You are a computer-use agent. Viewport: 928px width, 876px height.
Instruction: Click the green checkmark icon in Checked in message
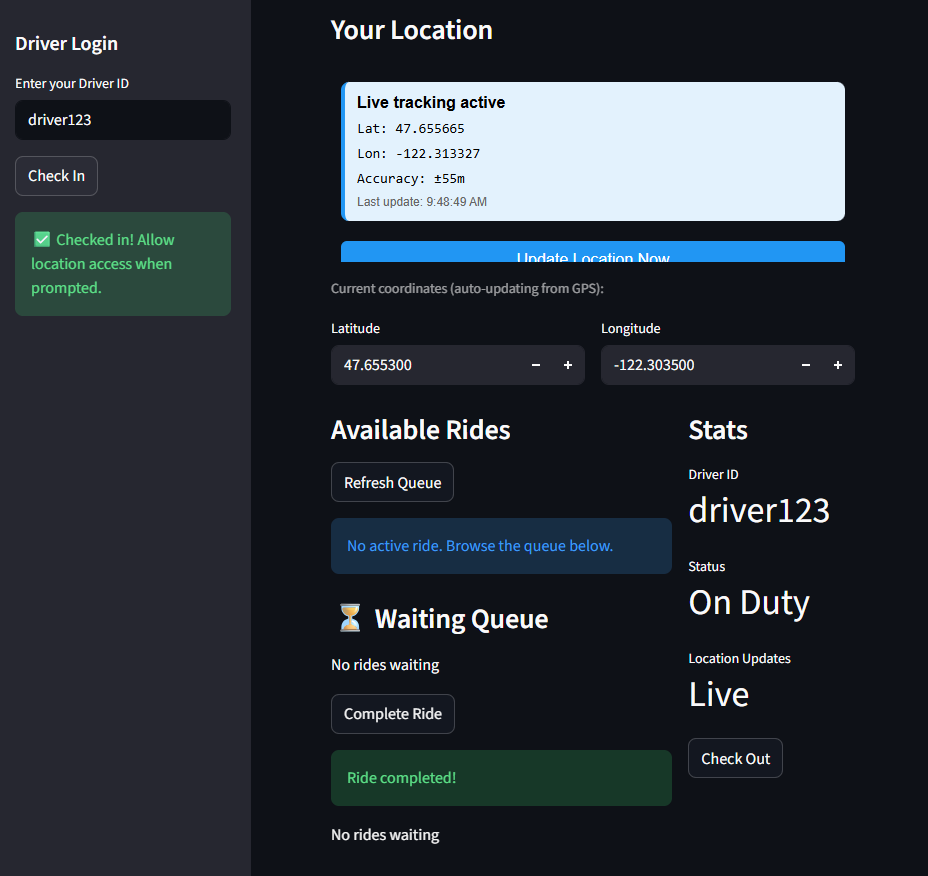pos(42,240)
